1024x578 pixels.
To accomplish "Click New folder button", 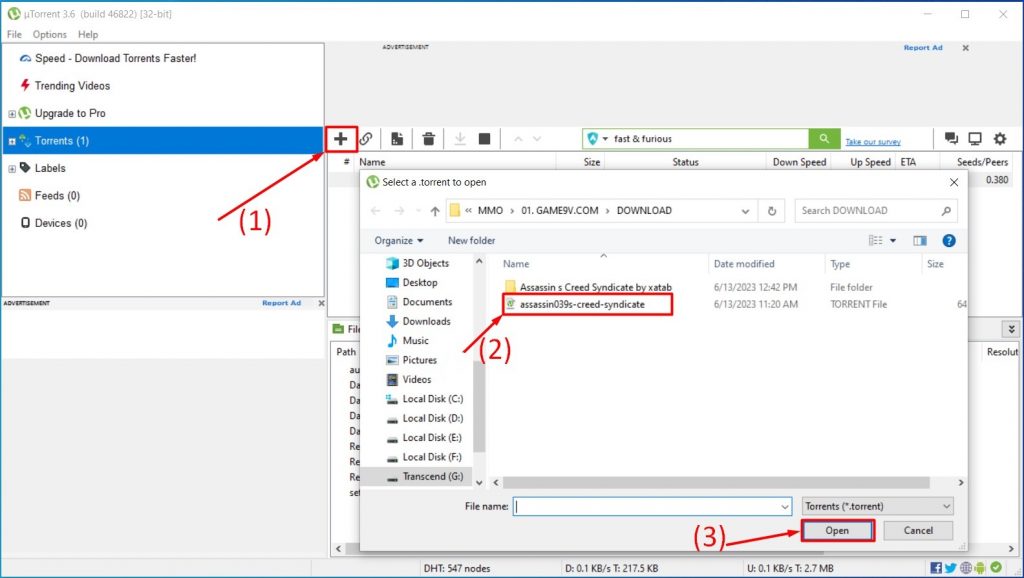I will [x=472, y=240].
